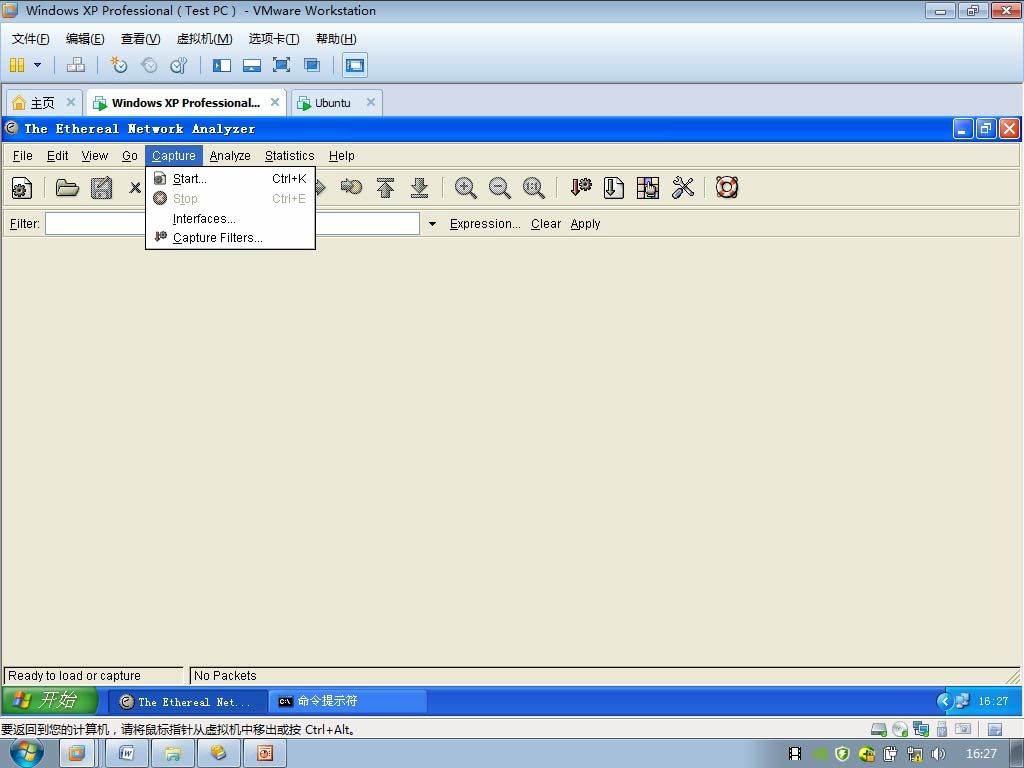Click The Ethereal Net... taskbar button
The image size is (1024, 768).
click(x=187, y=701)
